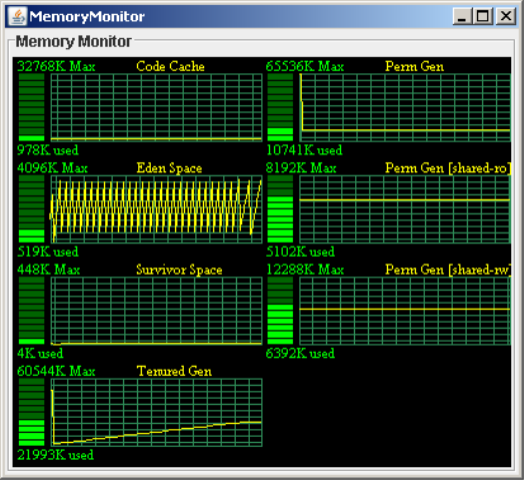Viewport: 524px width, 480px height.
Task: Click the '65536K Max' Perm Gen label
Action: coord(305,66)
